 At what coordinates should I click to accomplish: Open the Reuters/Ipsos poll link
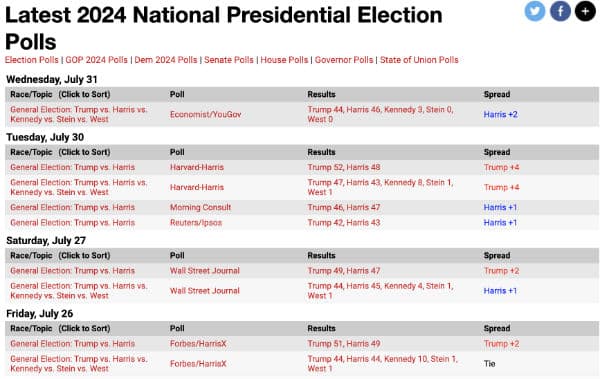coord(196,223)
